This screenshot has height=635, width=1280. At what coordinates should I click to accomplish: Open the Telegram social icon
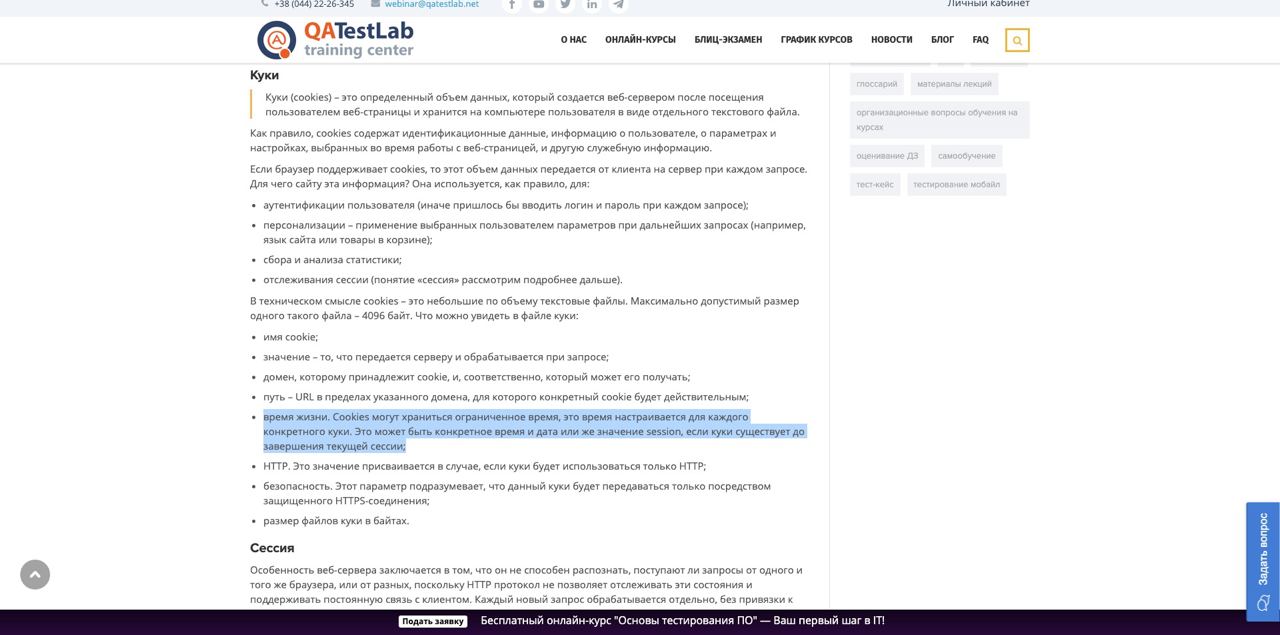pos(618,4)
